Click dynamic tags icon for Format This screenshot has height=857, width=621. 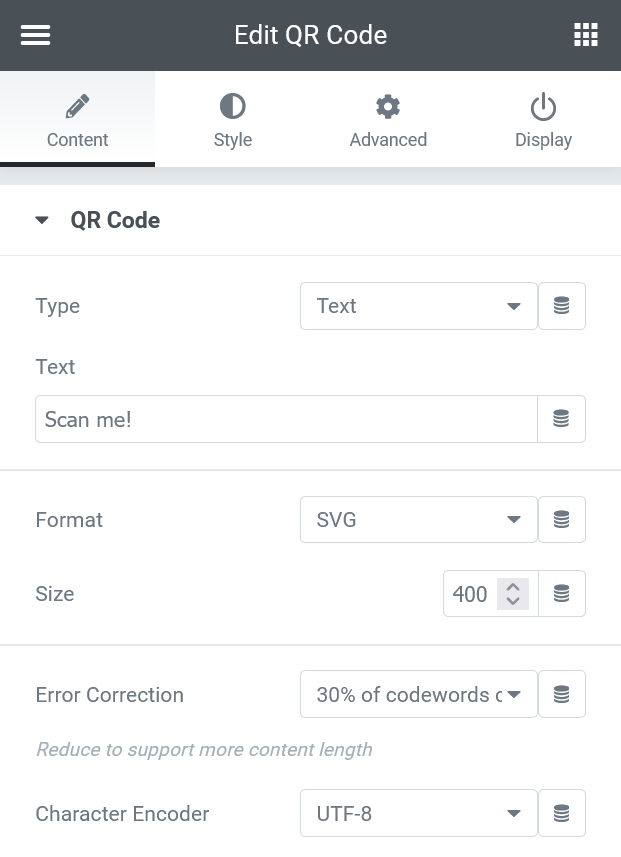click(x=562, y=520)
